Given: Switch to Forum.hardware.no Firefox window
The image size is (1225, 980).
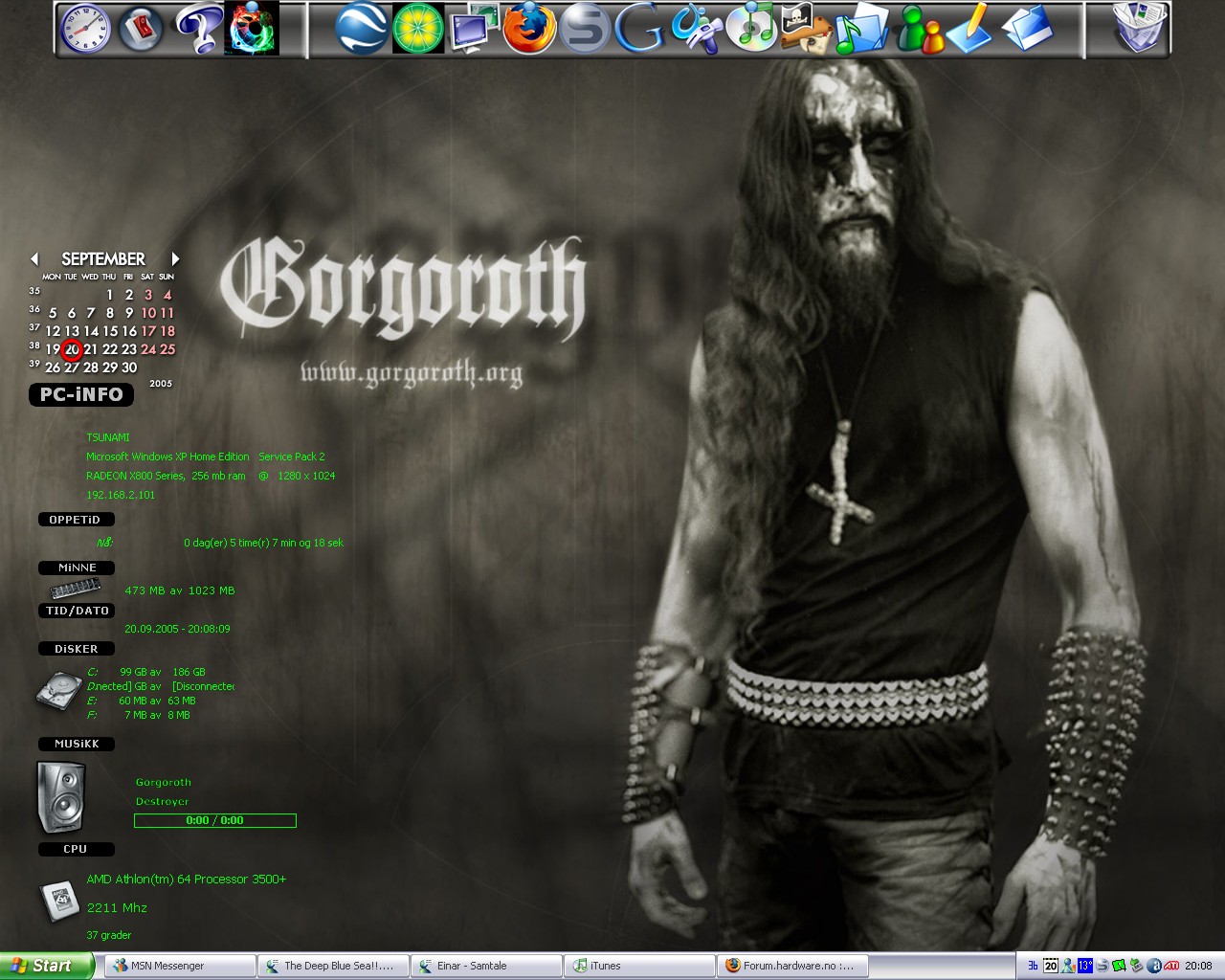Looking at the screenshot, I should tap(792, 966).
